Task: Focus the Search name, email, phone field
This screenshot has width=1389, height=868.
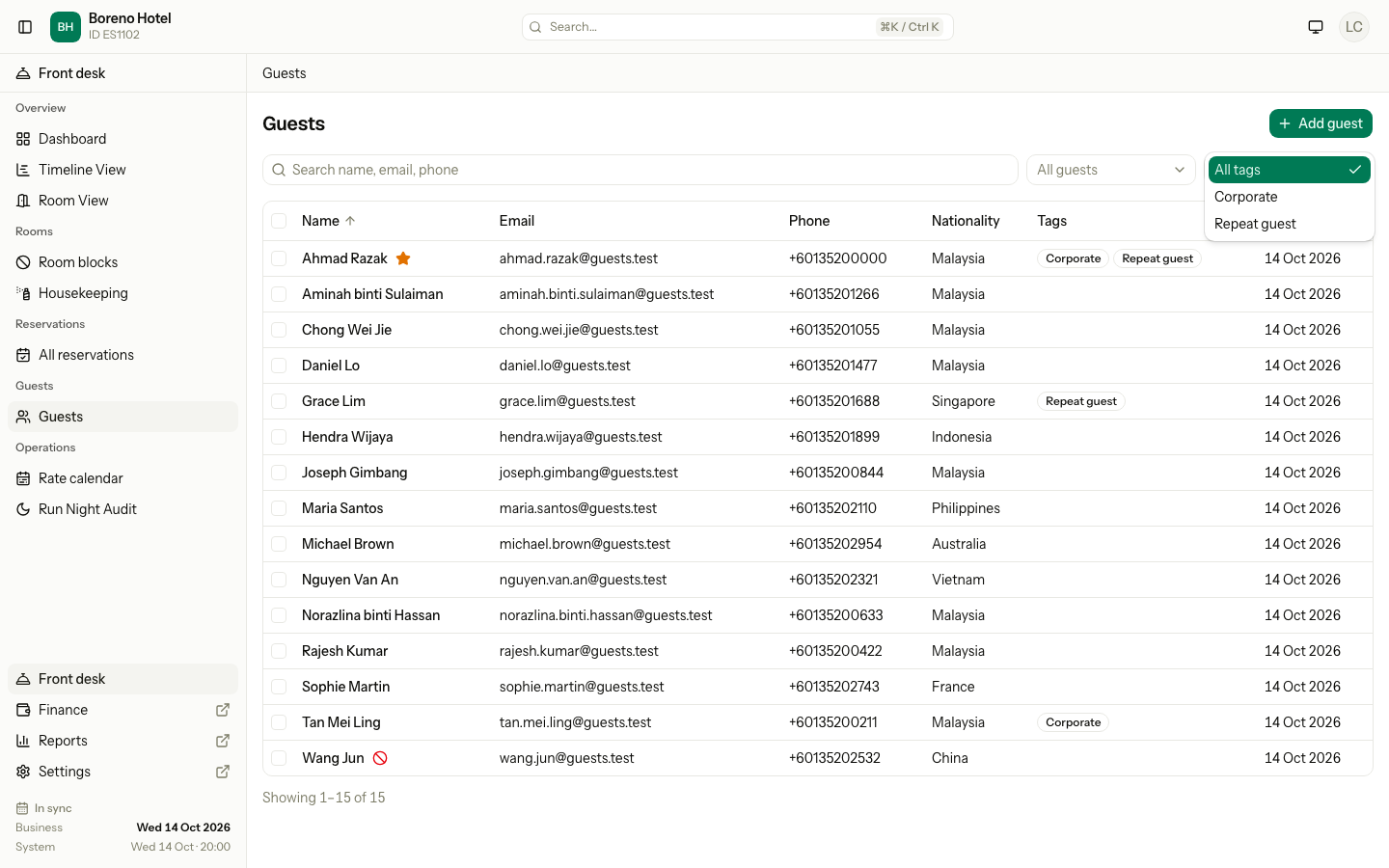Action: click(640, 170)
